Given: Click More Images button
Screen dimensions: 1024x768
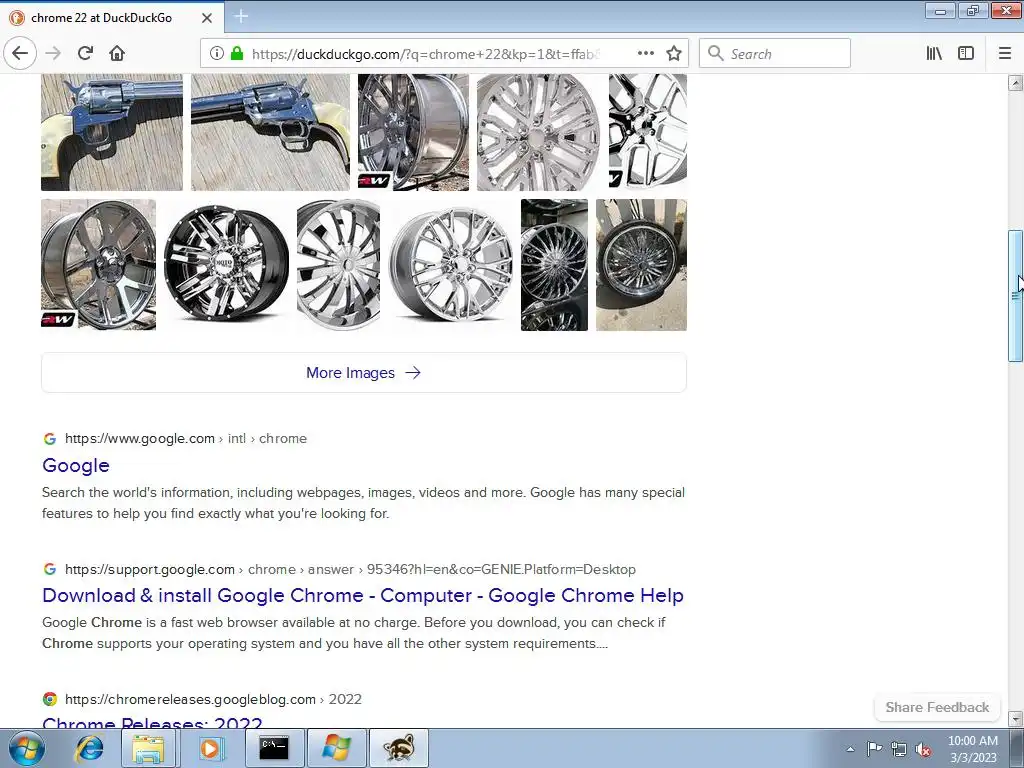Looking at the screenshot, I should point(364,373).
